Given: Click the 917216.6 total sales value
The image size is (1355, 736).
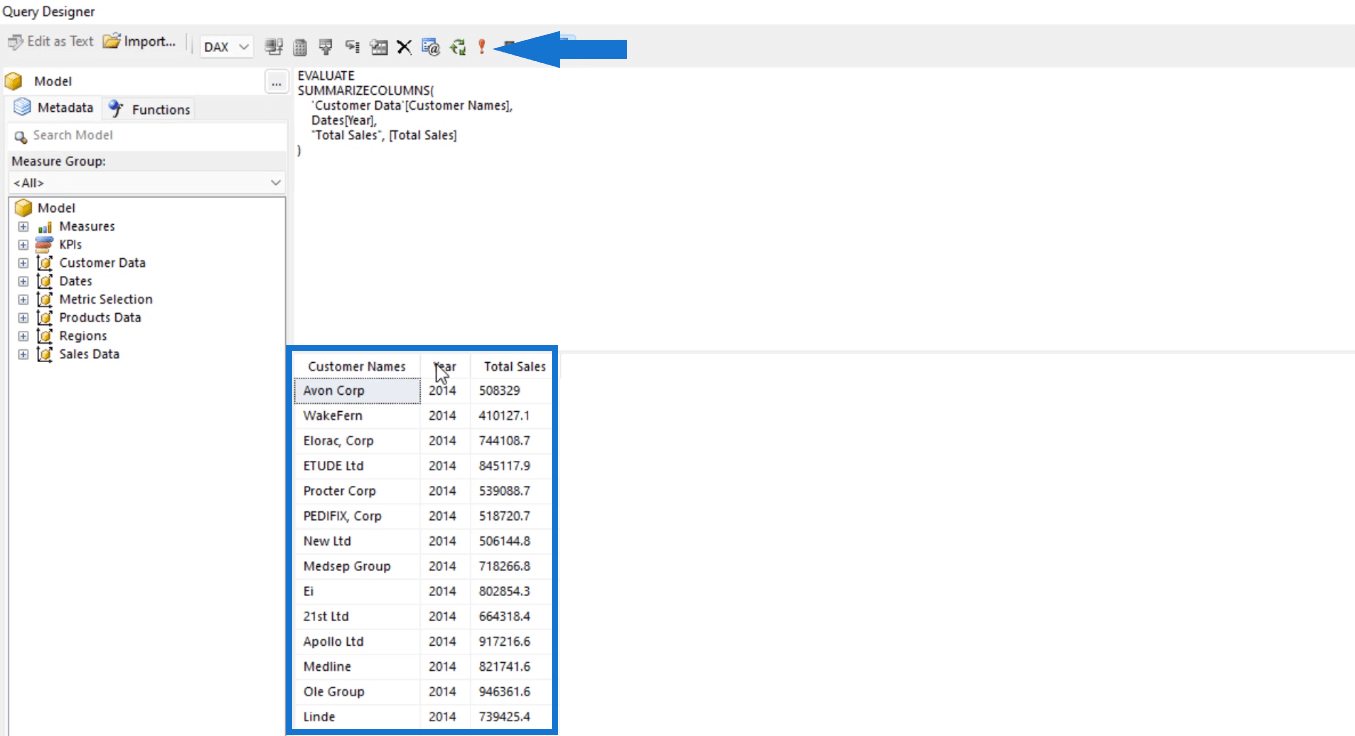Looking at the screenshot, I should pyautogui.click(x=511, y=642).
